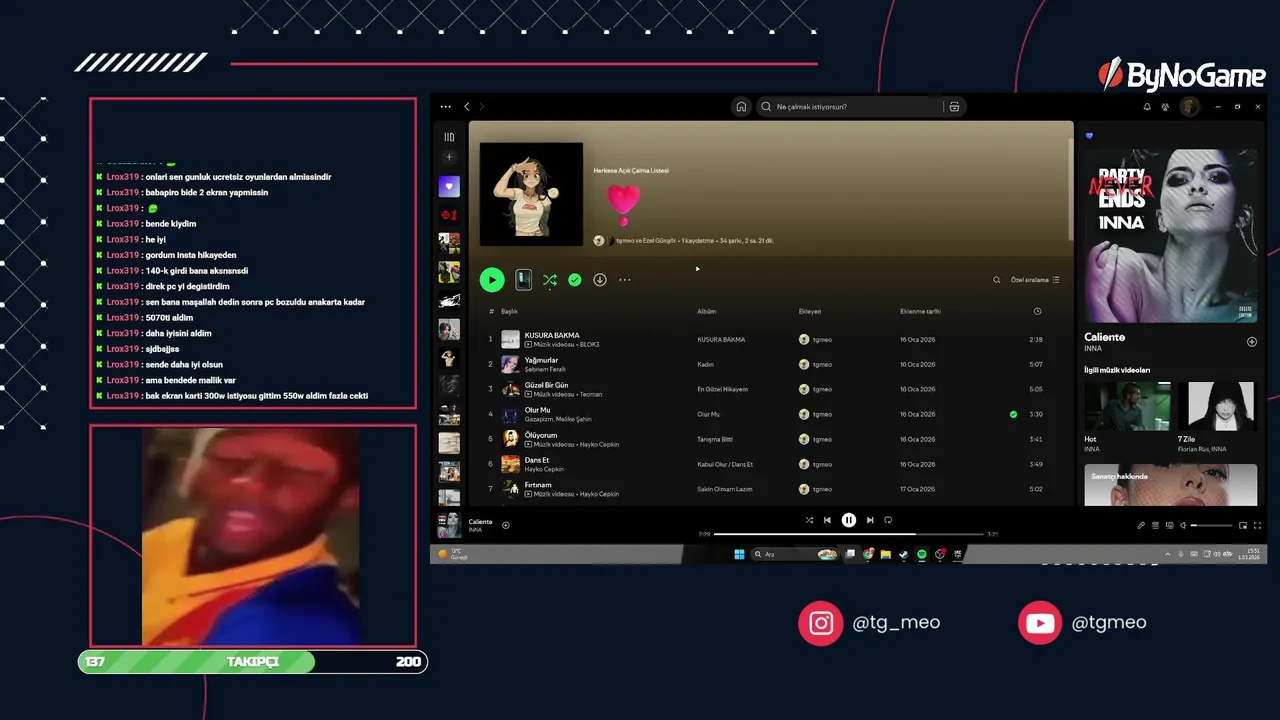This screenshot has width=1280, height=720.
Task: Click the Windows taskbar 'Ara' search box
Action: (795, 554)
